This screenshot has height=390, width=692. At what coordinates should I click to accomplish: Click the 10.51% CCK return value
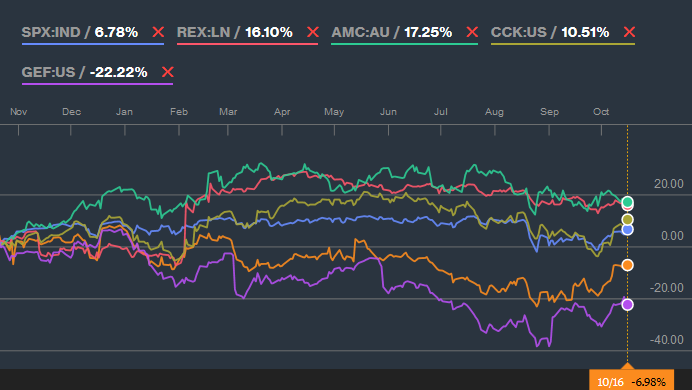coord(585,32)
